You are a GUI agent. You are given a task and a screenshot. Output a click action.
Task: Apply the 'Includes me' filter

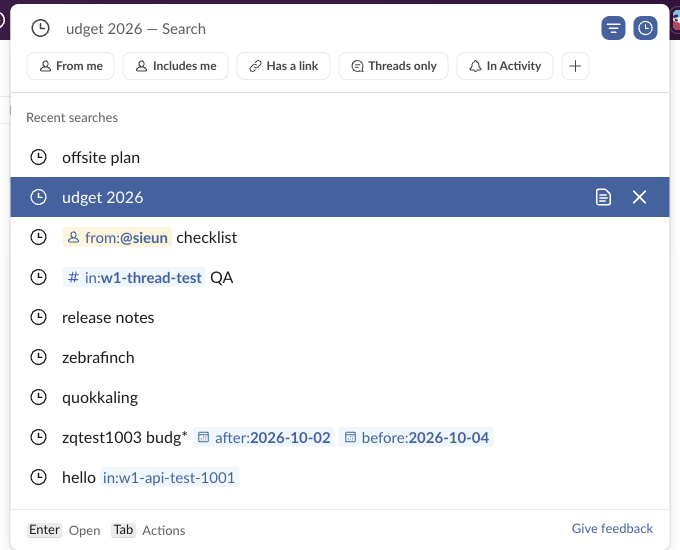pyautogui.click(x=175, y=66)
